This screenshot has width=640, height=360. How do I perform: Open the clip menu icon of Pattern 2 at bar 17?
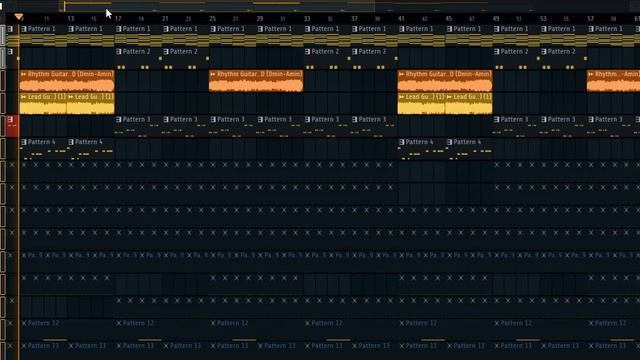pyautogui.click(x=118, y=52)
